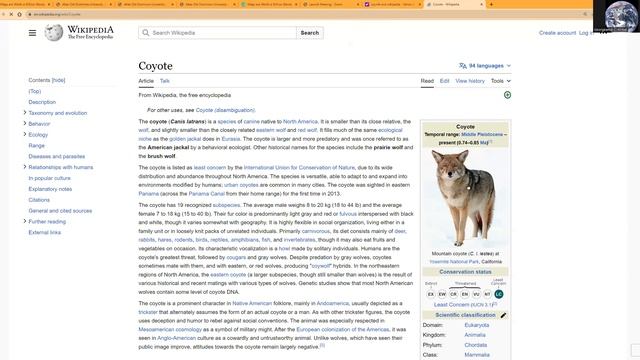Open the Chordata phylum link
This screenshot has height=360, width=640.
(x=476, y=345)
